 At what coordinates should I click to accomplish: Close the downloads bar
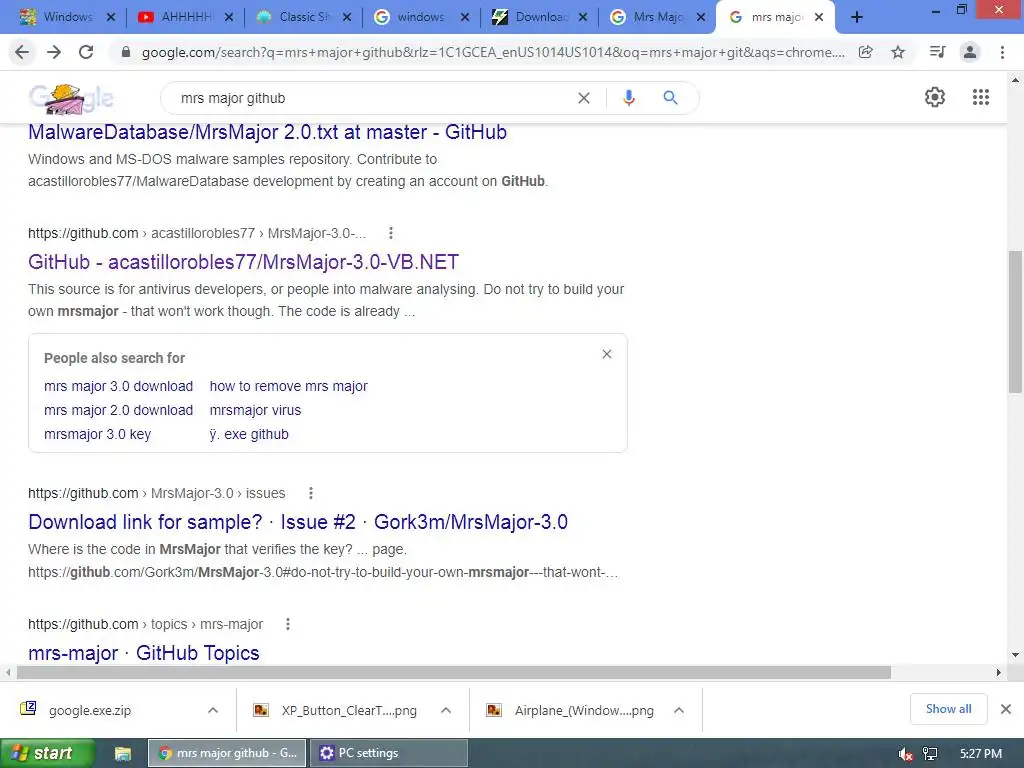(1006, 709)
